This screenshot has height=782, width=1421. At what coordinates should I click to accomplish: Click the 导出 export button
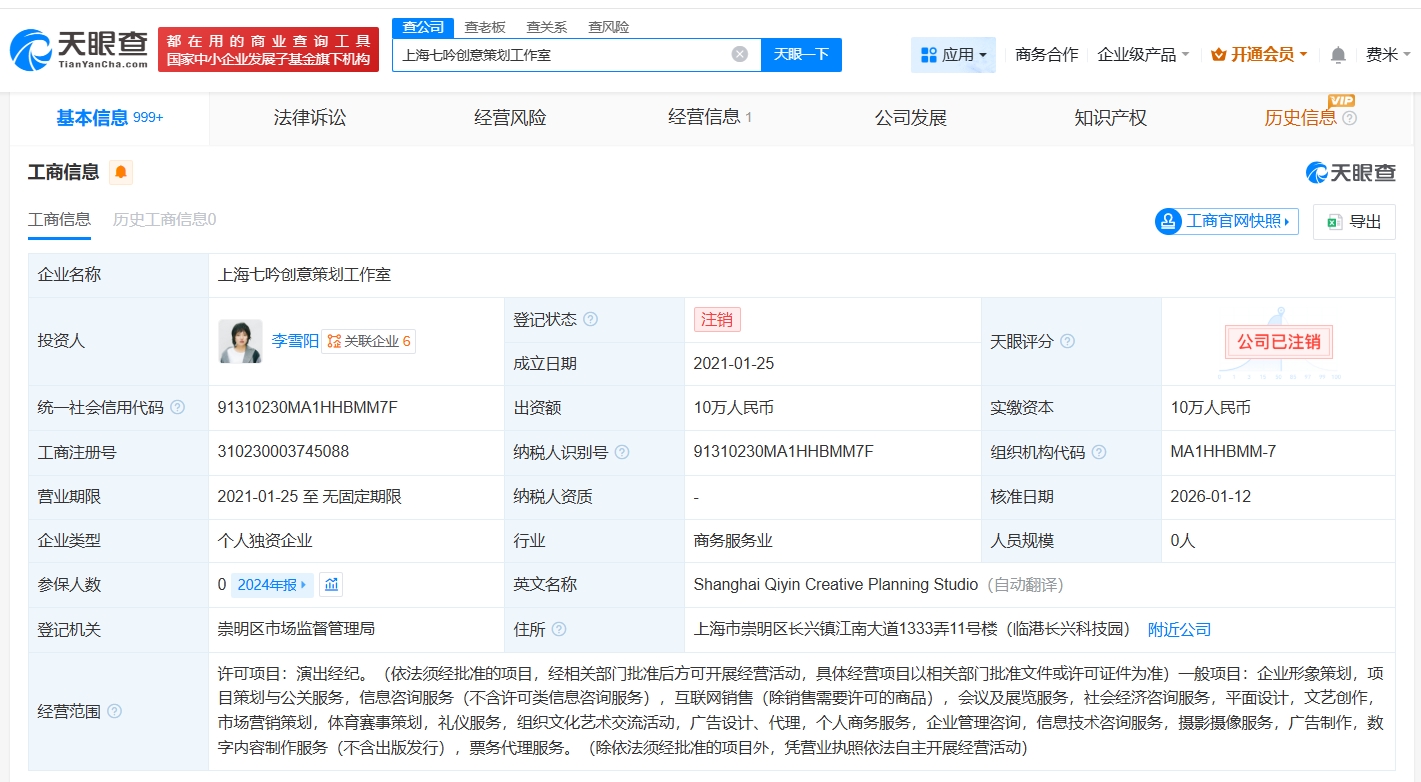pyautogui.click(x=1354, y=222)
